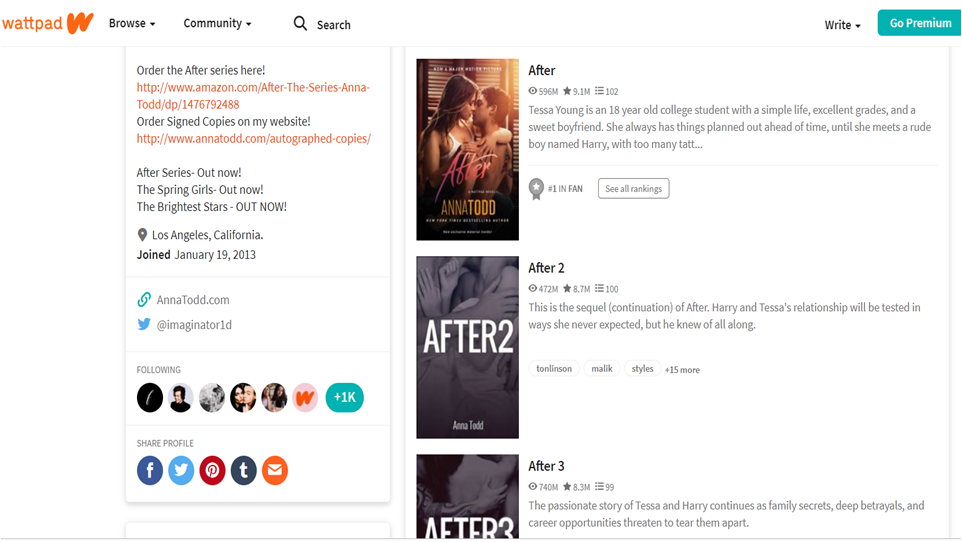Select the tonlinson tag
Viewport: 962px width, 542px height.
(553, 369)
